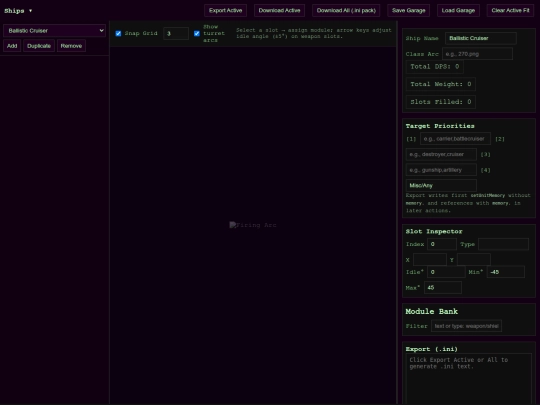
Task: Click the slot Type field
Action: (503, 244)
